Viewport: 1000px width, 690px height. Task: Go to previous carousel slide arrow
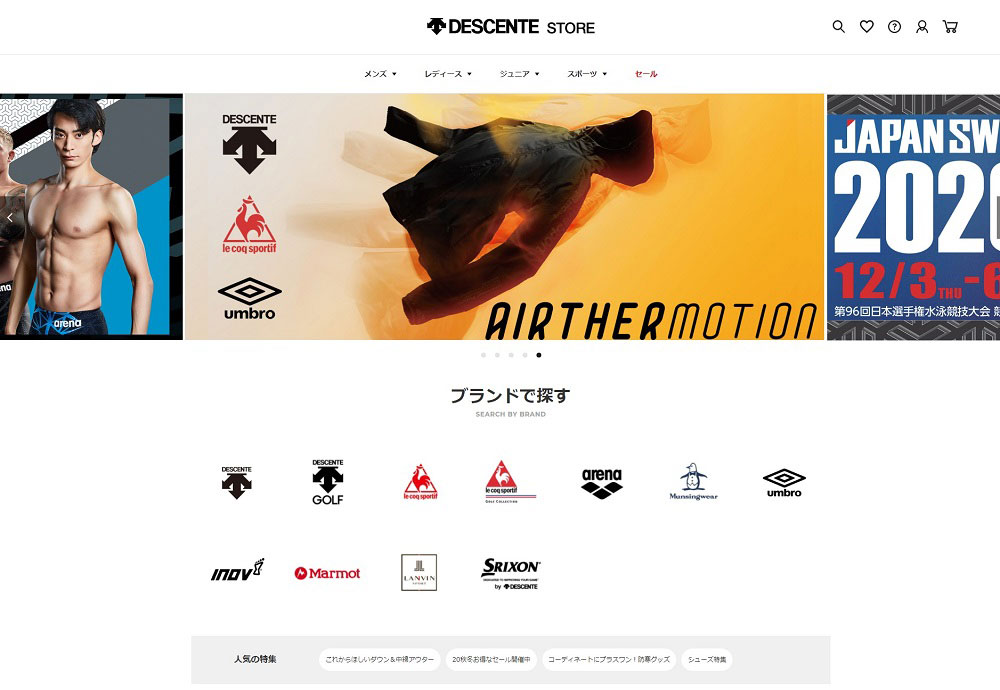(x=10, y=217)
